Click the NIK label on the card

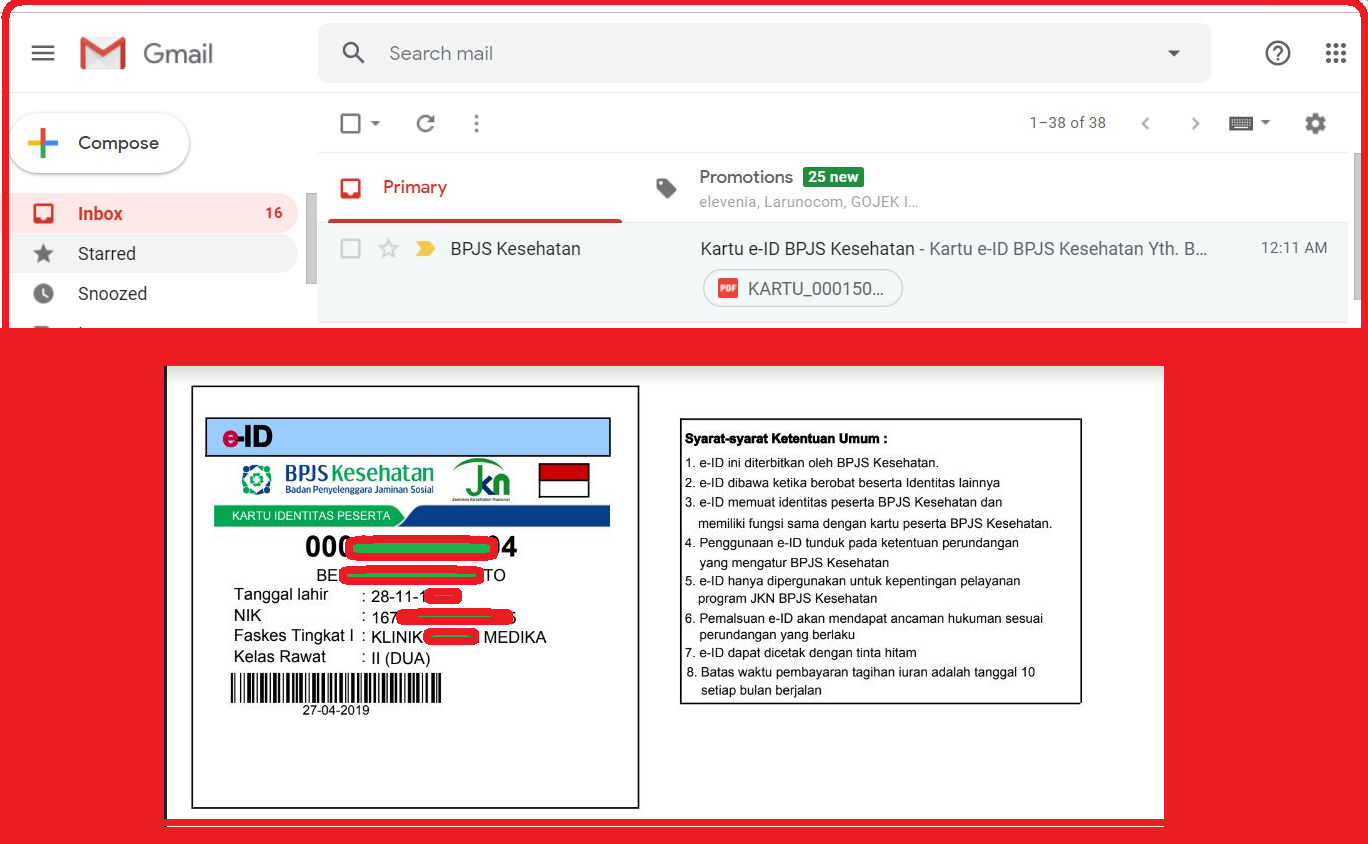tap(247, 615)
